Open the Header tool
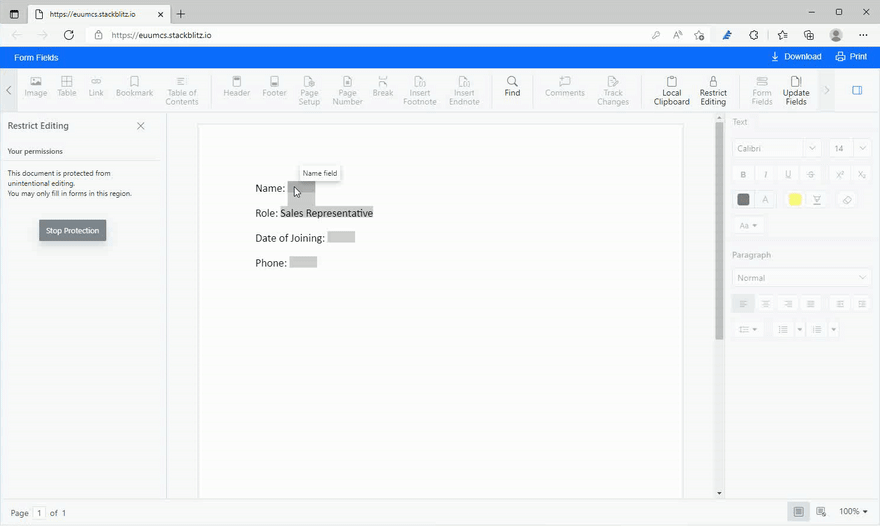880x526 pixels. click(236, 87)
